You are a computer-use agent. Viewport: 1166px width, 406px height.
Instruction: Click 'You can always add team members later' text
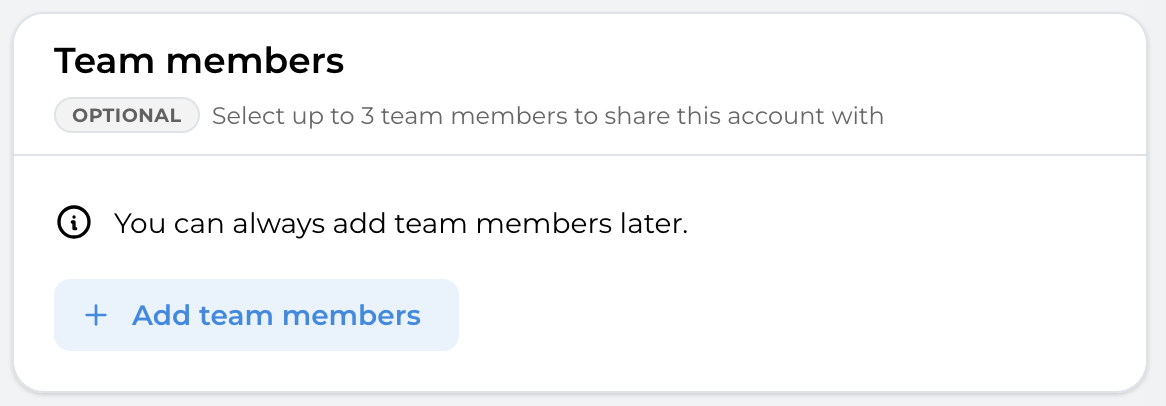pyautogui.click(x=400, y=223)
